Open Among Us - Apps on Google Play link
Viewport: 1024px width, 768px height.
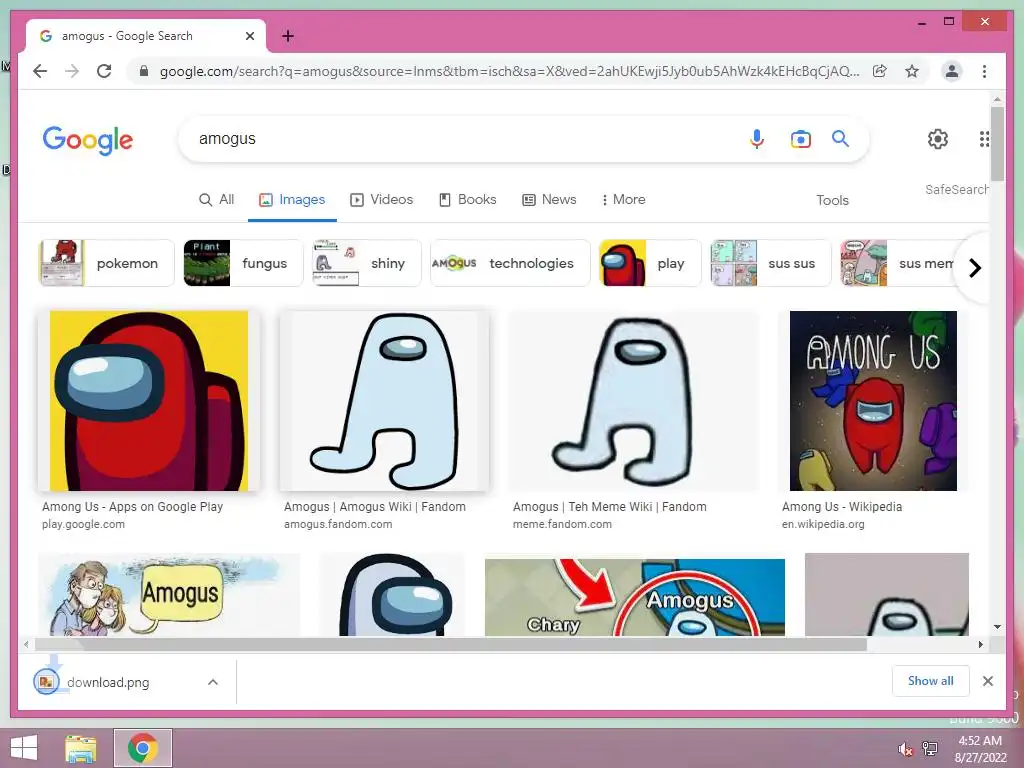pos(133,507)
